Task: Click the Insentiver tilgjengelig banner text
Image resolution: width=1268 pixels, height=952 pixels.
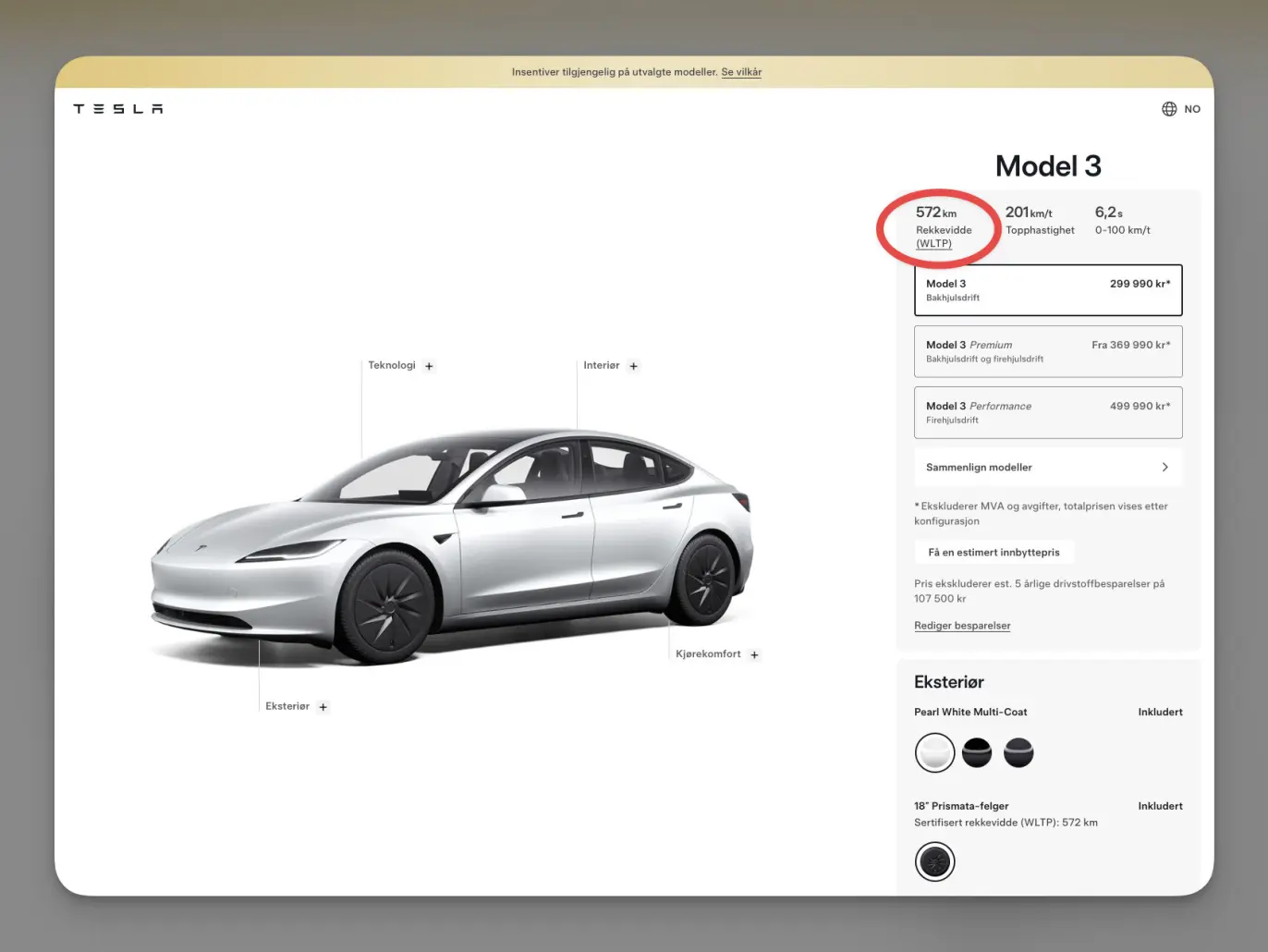Action: [x=615, y=72]
